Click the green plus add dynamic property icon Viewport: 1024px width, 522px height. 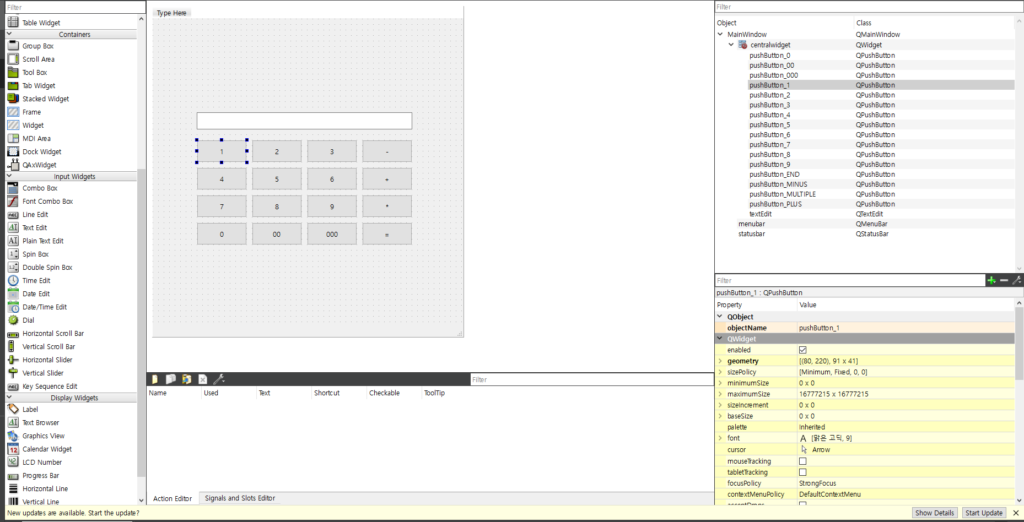coord(991,280)
